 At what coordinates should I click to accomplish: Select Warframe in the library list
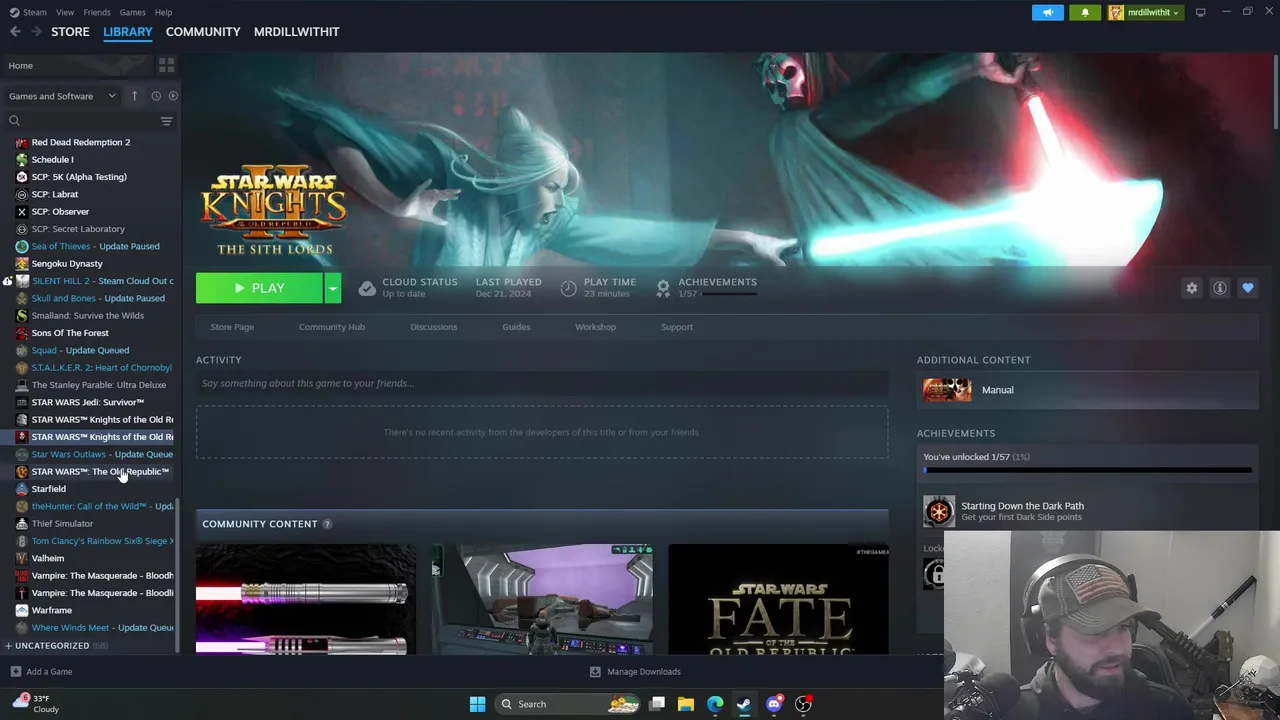[51, 610]
